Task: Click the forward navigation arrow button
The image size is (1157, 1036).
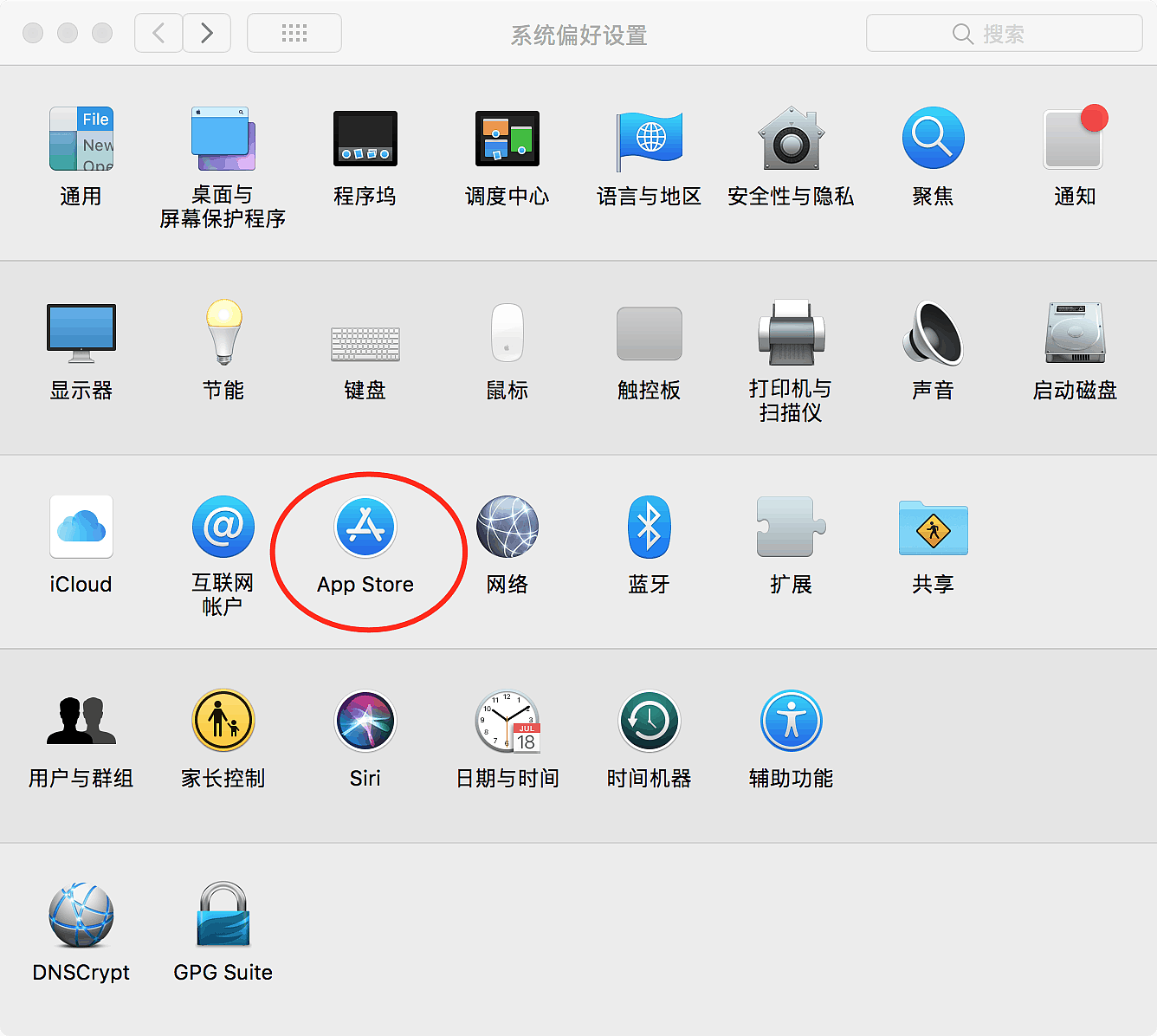Action: coord(207,34)
